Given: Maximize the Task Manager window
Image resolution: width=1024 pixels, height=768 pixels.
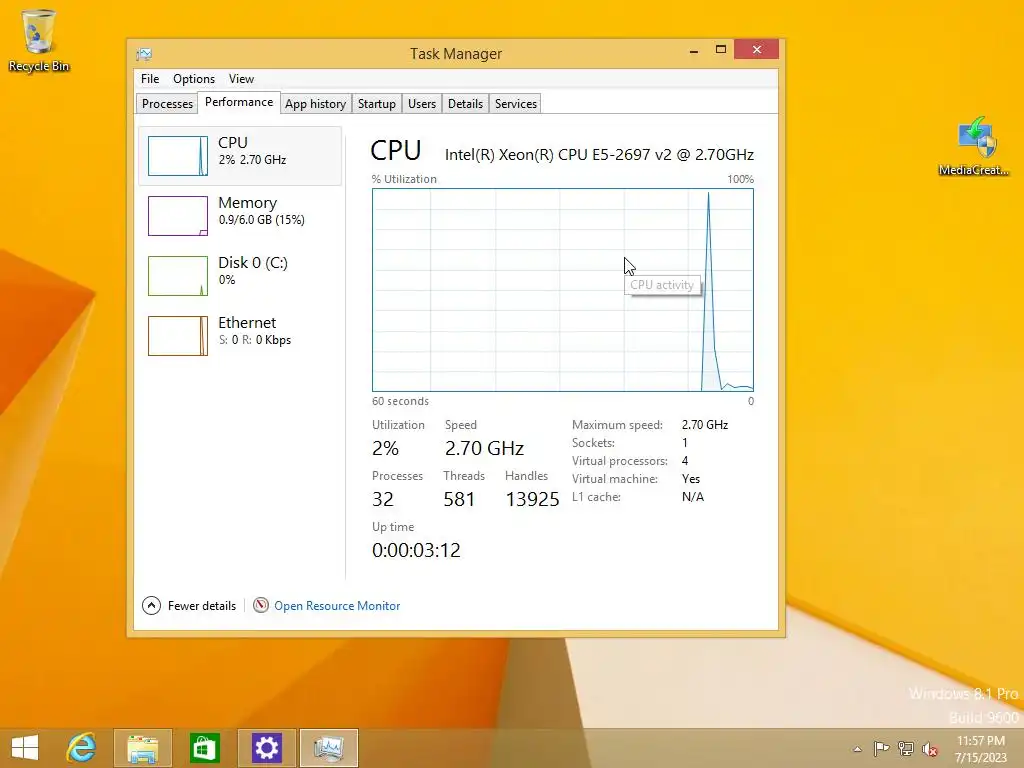Looking at the screenshot, I should tap(721, 50).
